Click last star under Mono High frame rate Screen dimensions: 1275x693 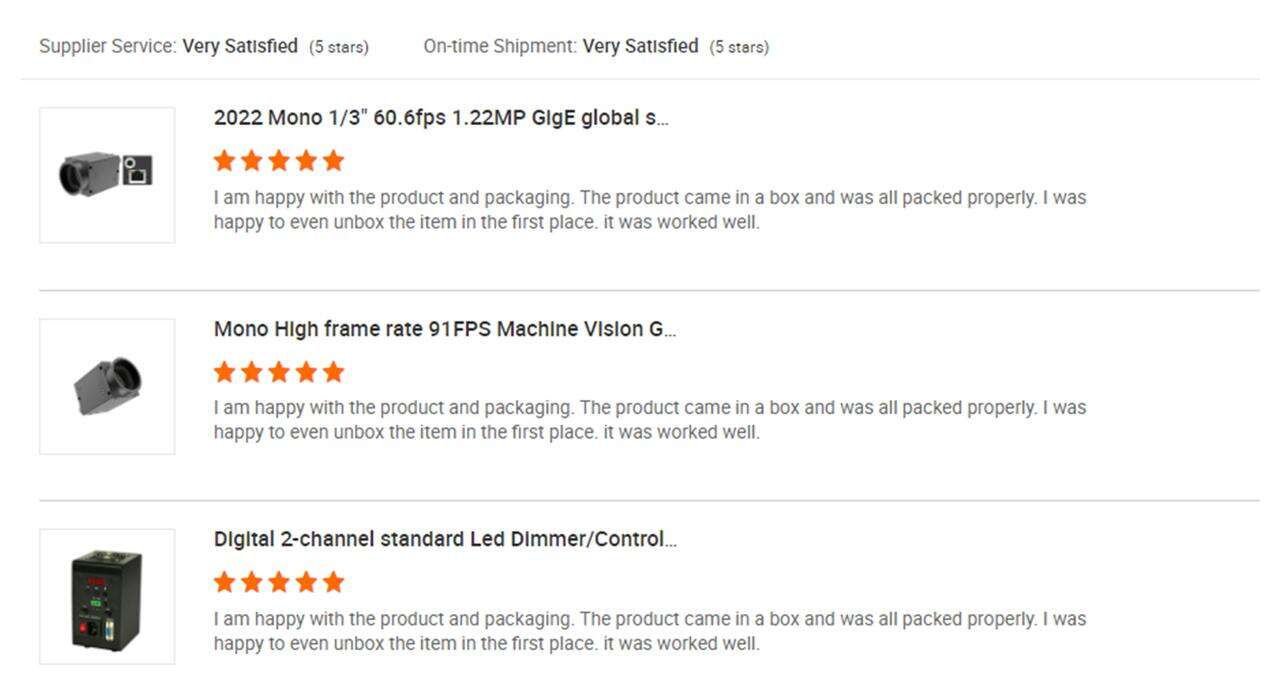334,373
